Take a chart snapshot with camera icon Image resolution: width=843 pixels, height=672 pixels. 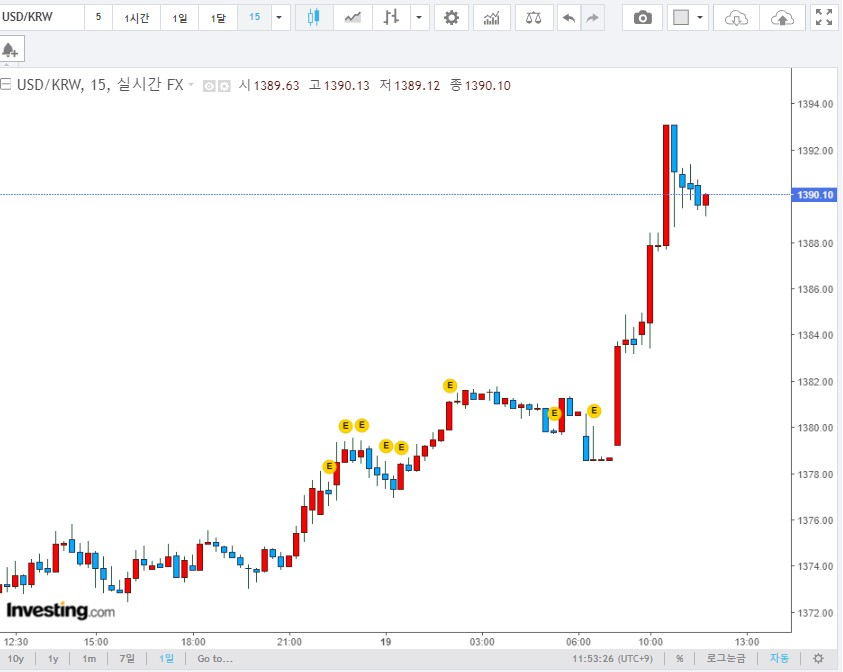(642, 18)
